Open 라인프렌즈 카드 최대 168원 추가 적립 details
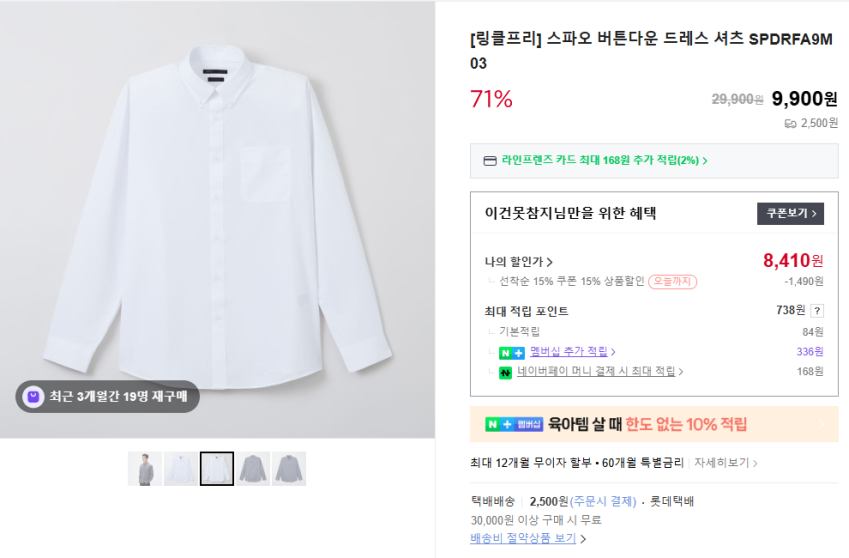 tap(604, 160)
